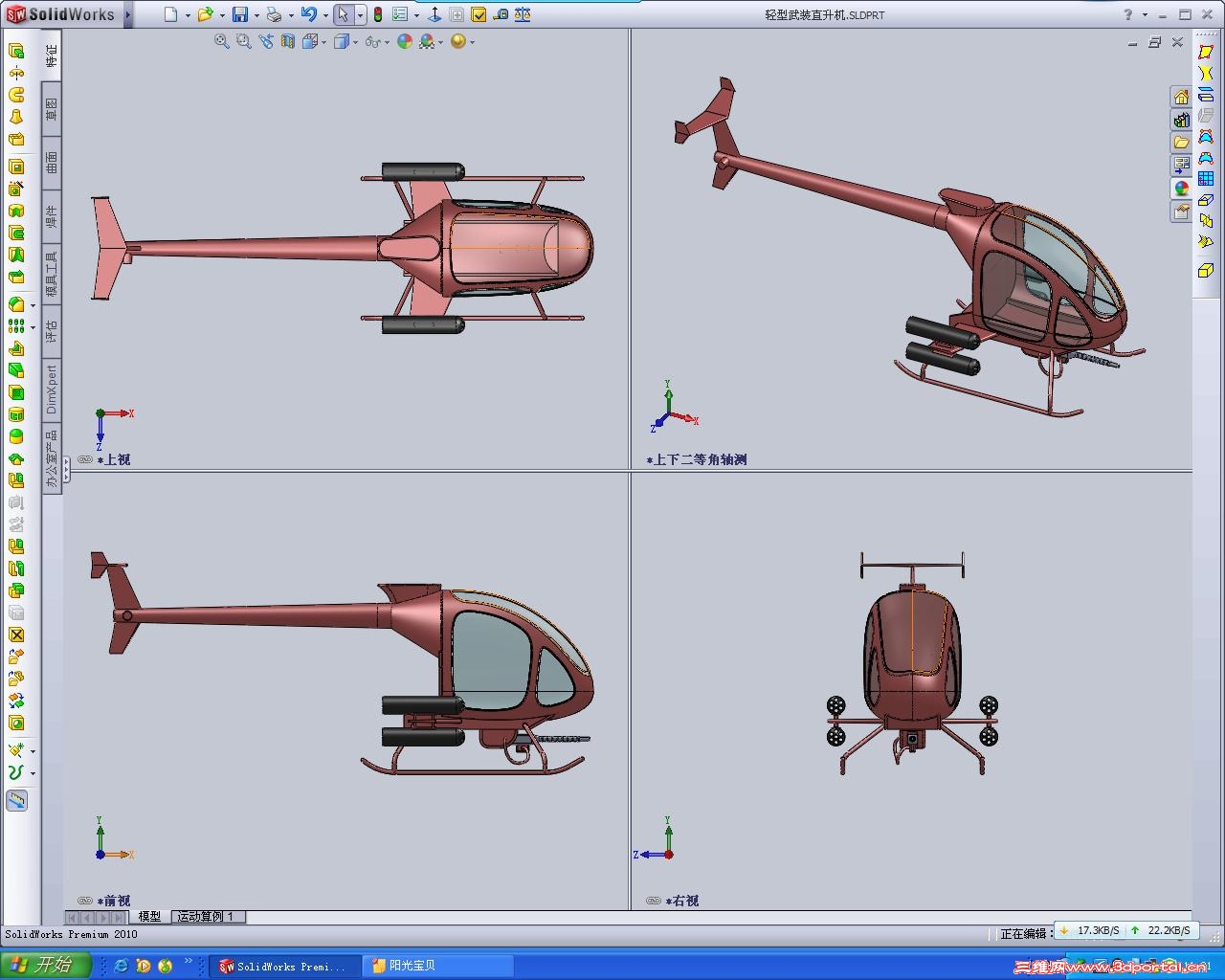Click the Display Style cube icon
The height and width of the screenshot is (980, 1225).
[x=342, y=41]
